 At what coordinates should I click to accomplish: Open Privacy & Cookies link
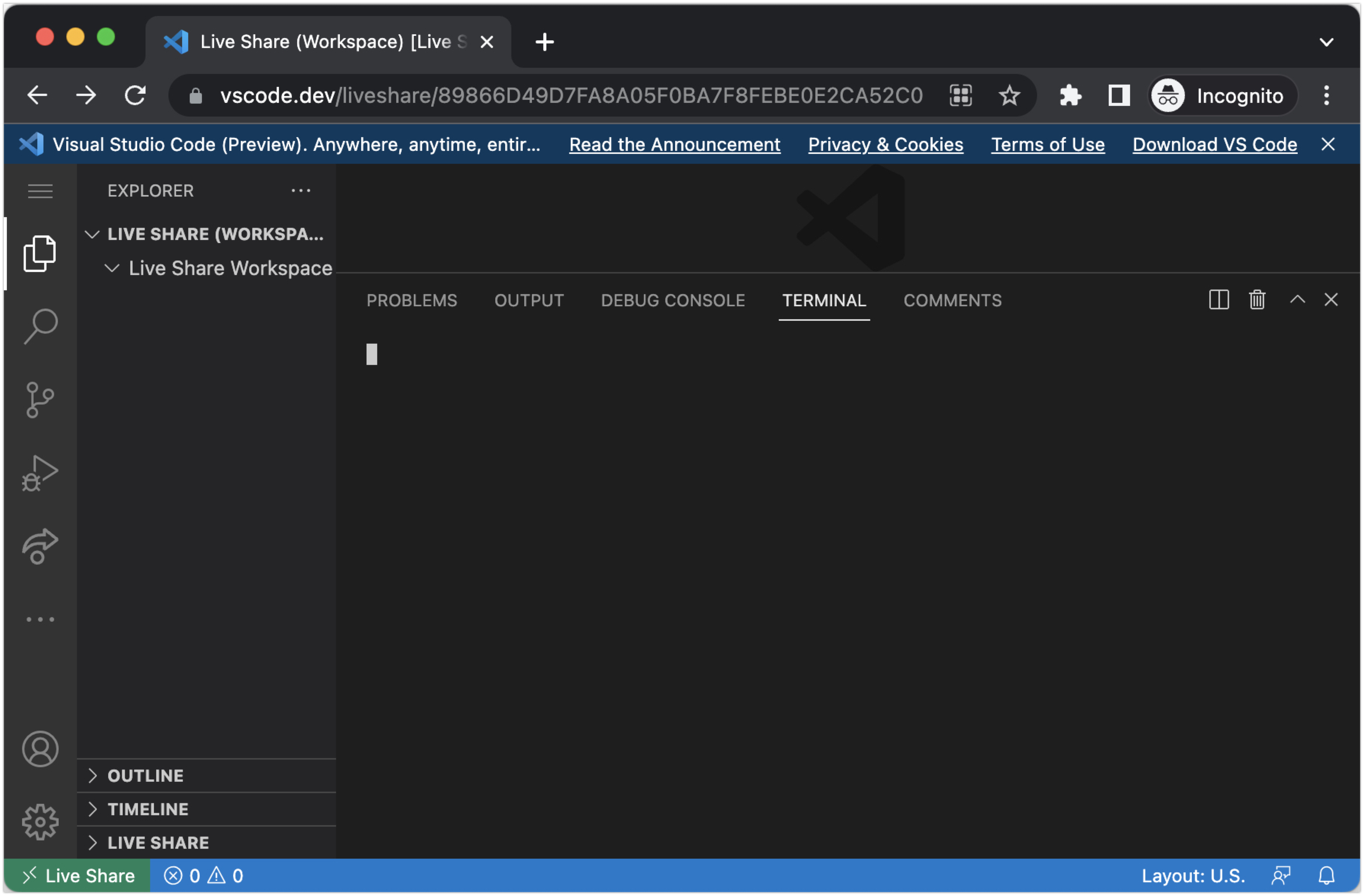tap(885, 144)
